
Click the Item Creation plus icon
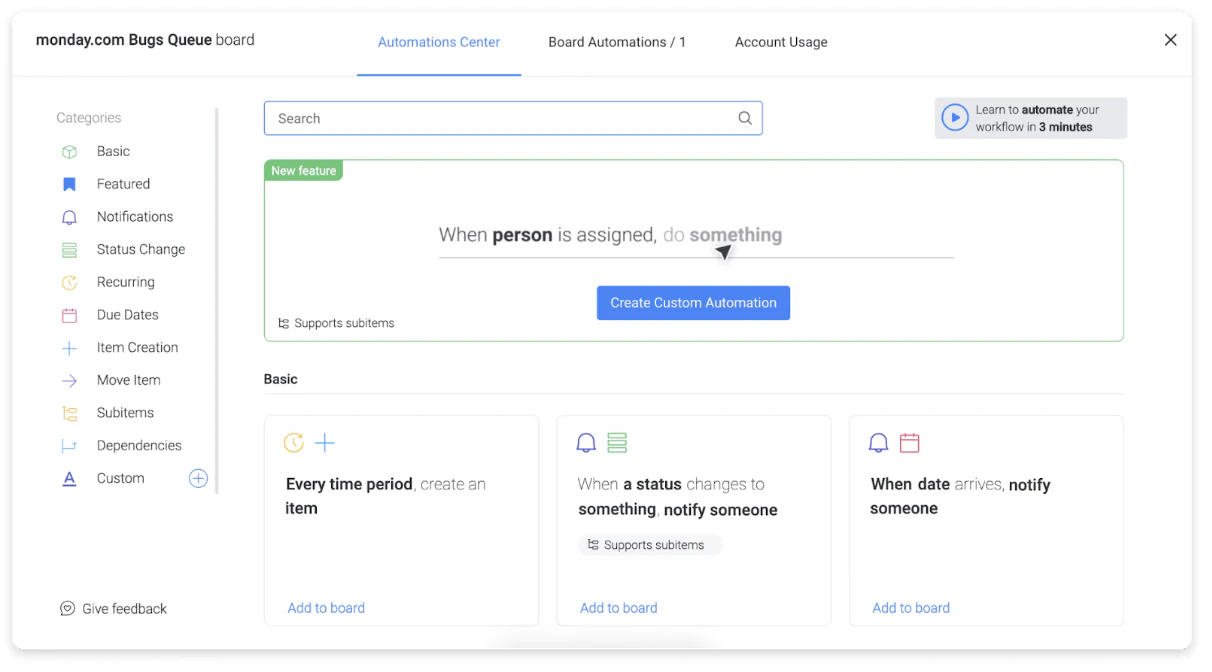[x=69, y=348]
